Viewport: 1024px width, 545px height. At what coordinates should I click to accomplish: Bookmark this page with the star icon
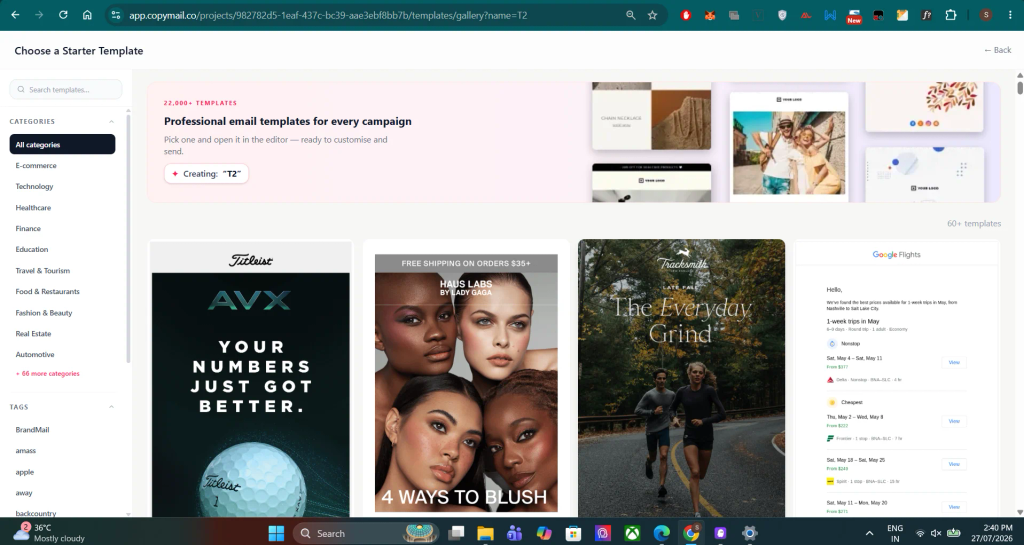[x=652, y=15]
